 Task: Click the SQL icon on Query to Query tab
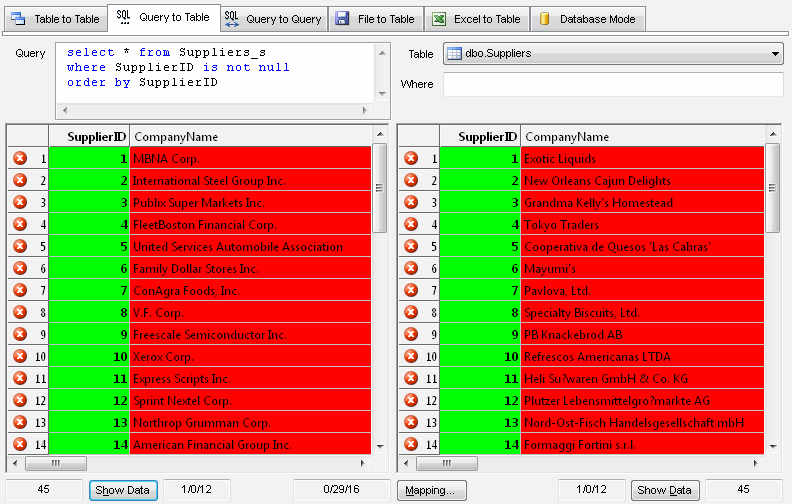(x=231, y=19)
